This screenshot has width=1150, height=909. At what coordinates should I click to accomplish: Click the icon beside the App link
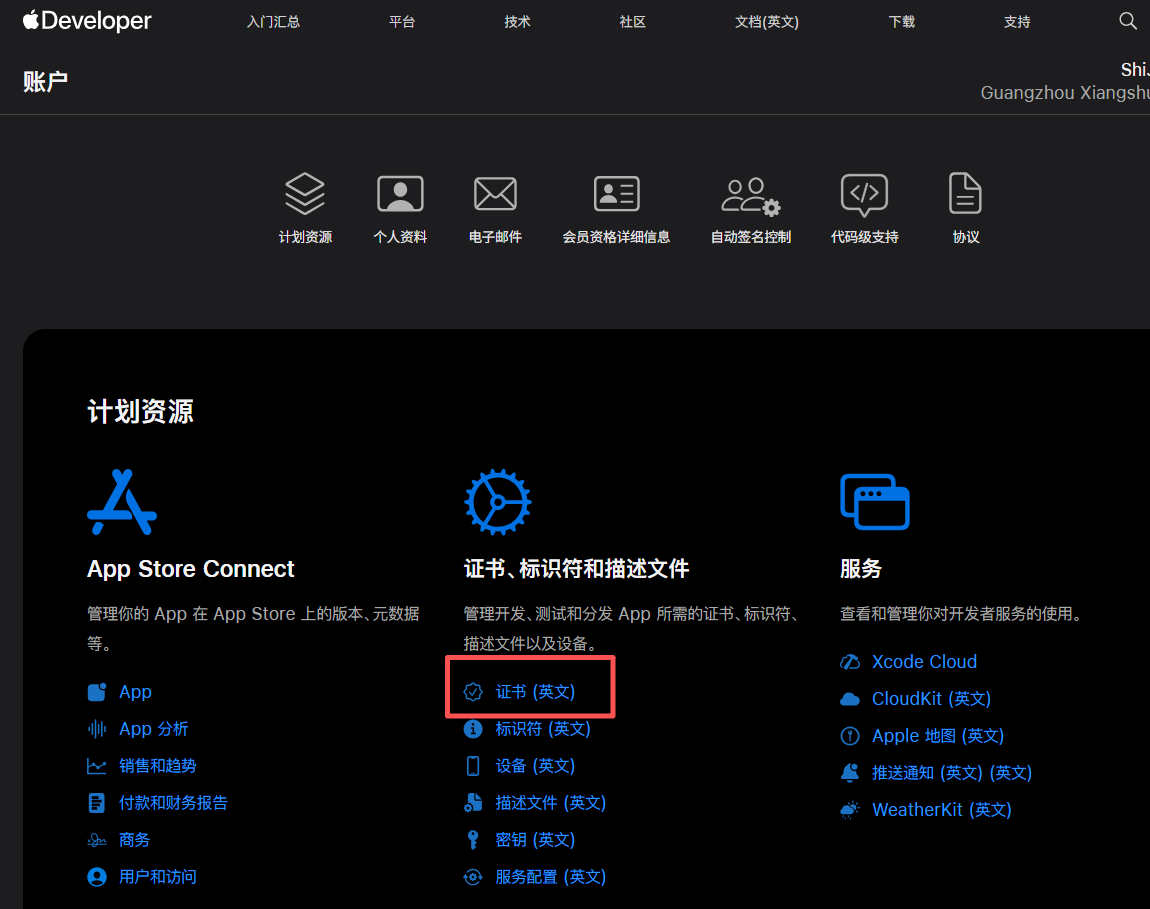coord(97,692)
